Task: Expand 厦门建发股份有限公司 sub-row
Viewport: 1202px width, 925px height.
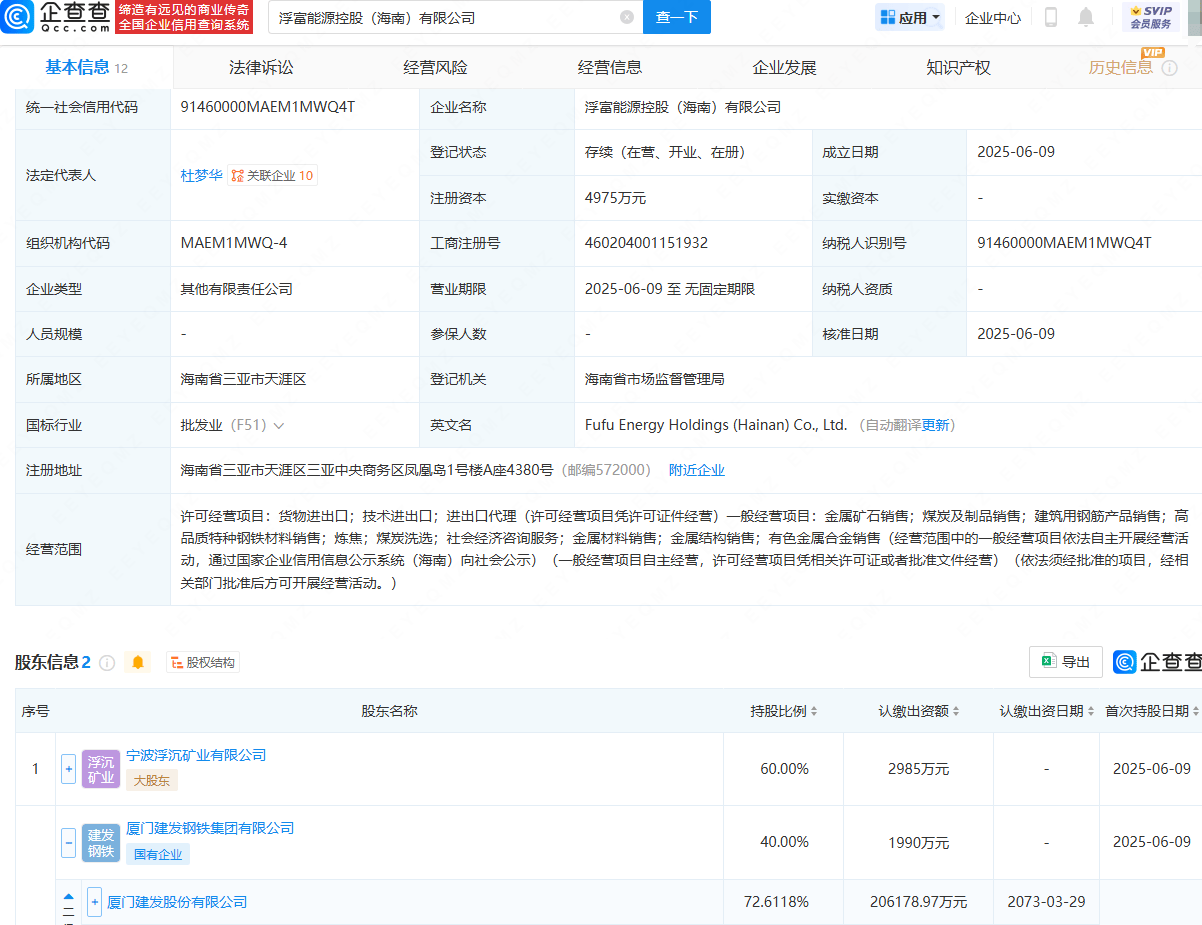Action: coord(94,902)
